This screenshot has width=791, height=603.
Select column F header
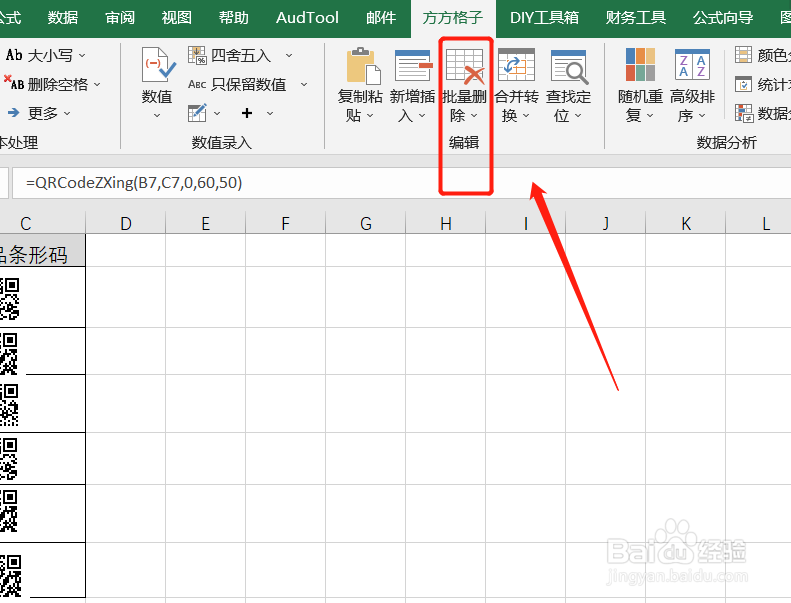tap(286, 223)
